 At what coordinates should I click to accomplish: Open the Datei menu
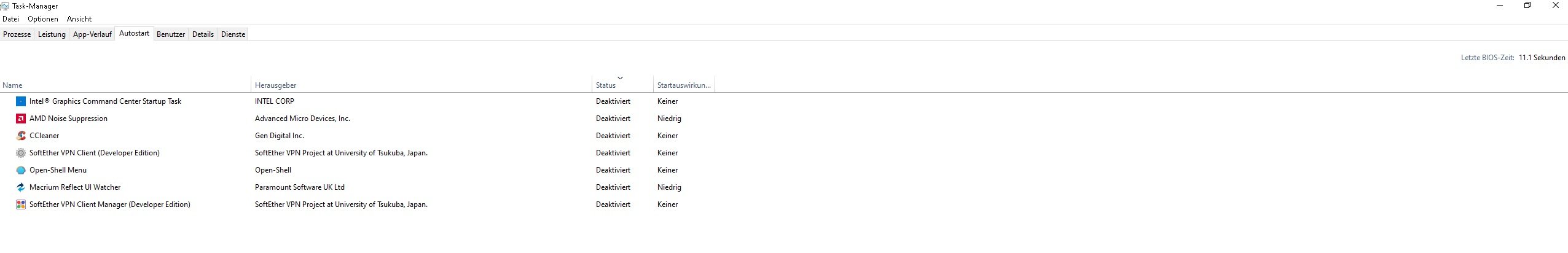coord(10,19)
